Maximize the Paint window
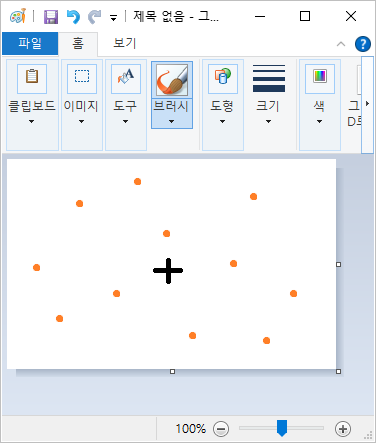 click(x=305, y=16)
